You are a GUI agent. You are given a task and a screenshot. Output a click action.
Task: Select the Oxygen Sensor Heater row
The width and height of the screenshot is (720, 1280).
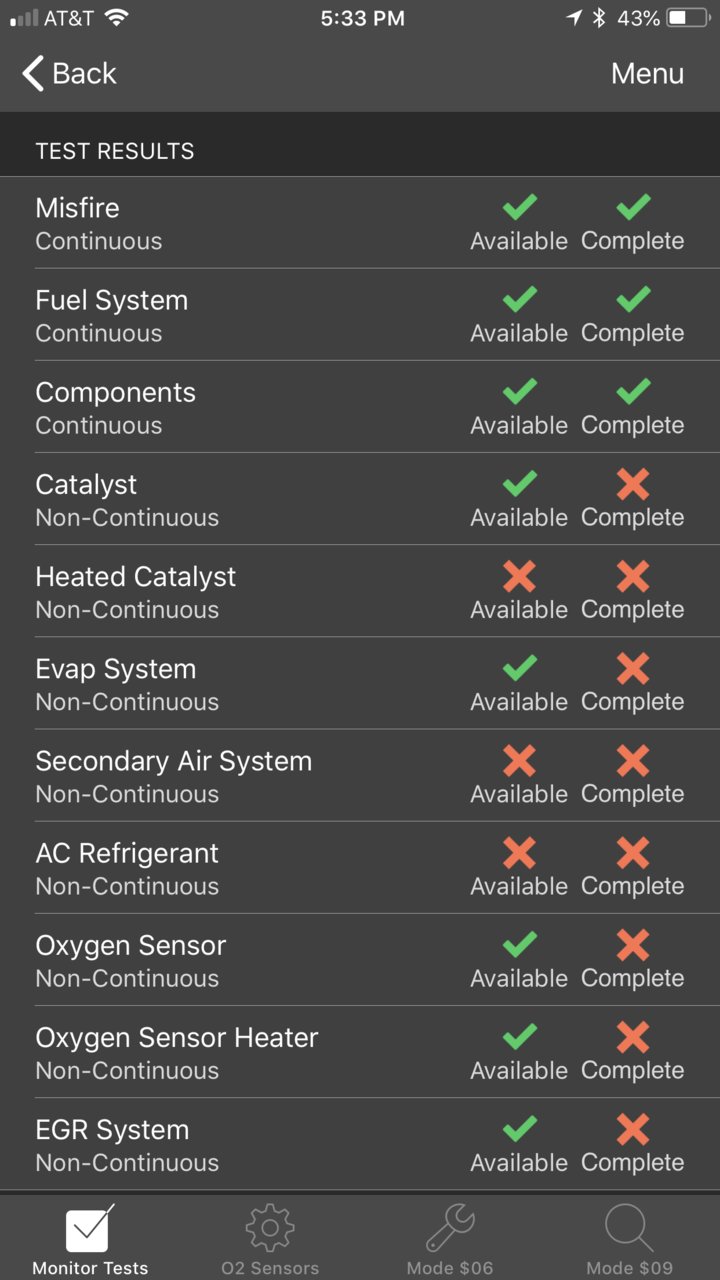click(x=360, y=1052)
